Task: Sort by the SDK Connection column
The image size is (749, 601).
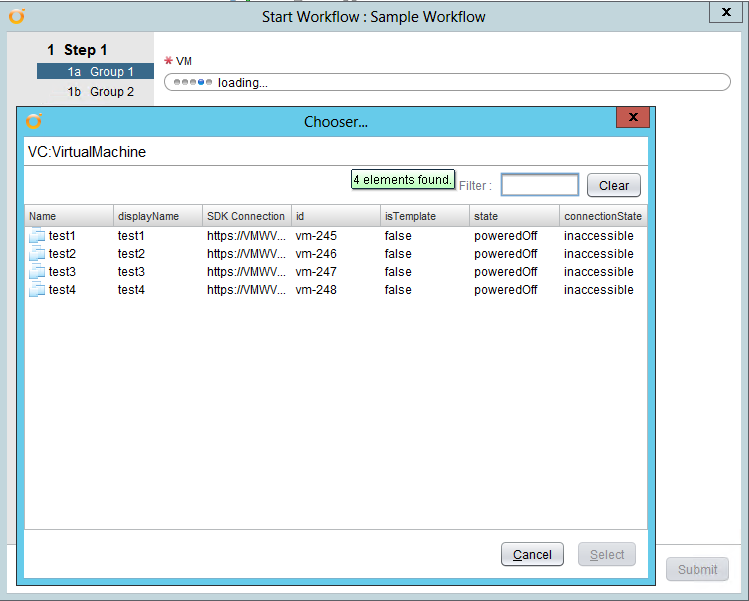Action: pyautogui.click(x=246, y=216)
